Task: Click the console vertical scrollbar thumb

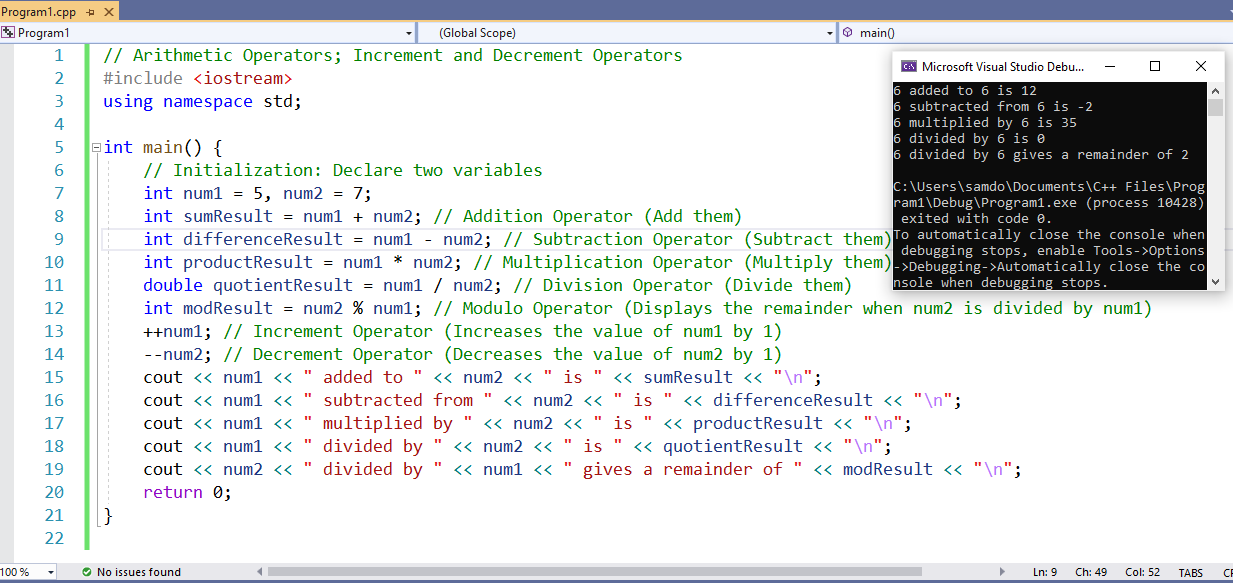Action: 1215,107
